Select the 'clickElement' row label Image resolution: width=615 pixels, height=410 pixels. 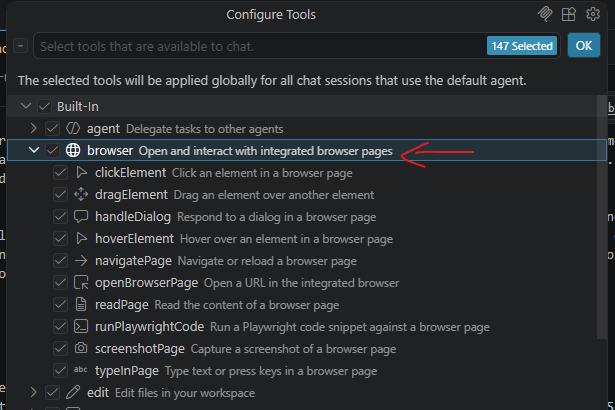coord(131,173)
